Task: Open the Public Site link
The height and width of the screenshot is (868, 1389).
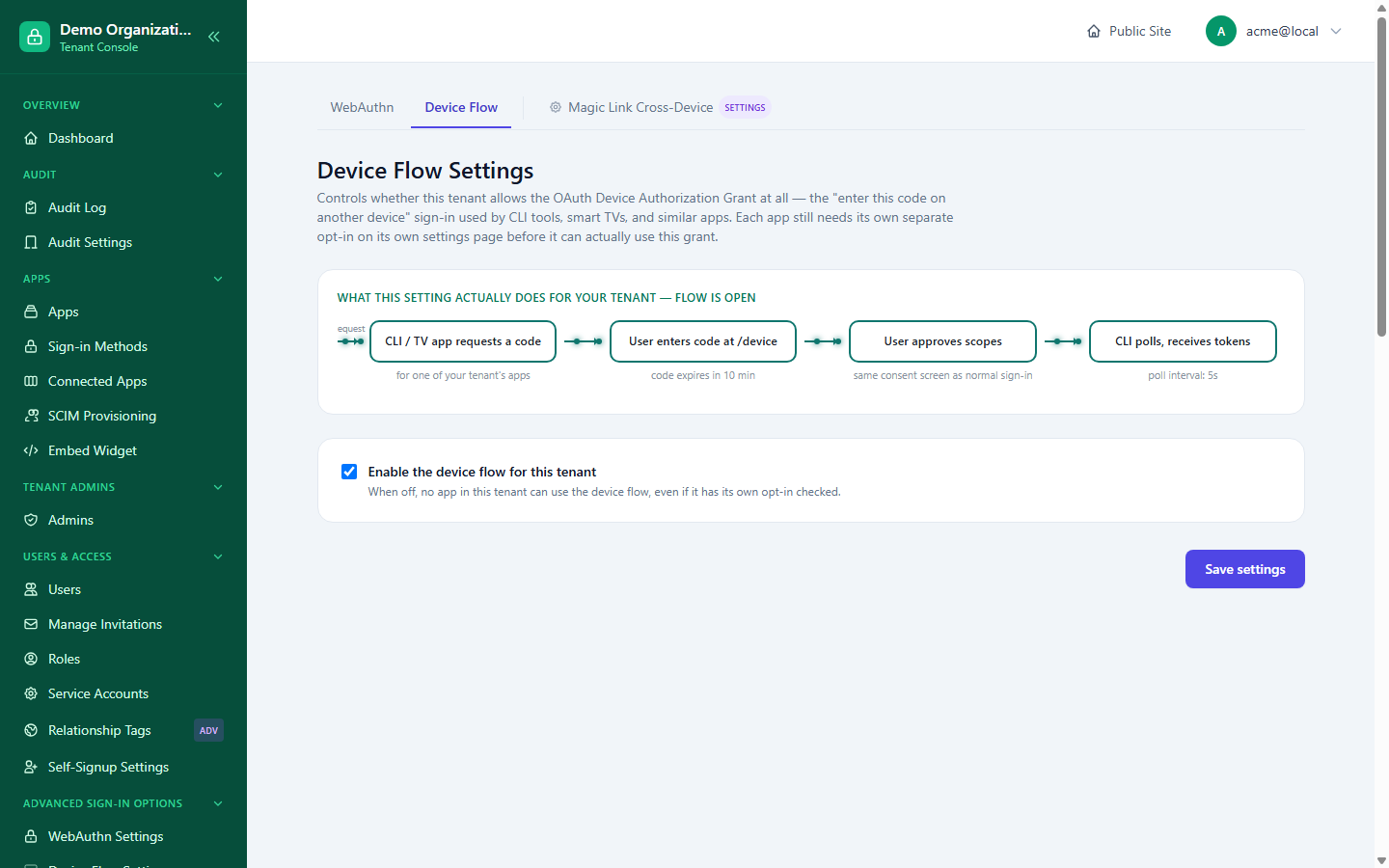Action: 1130,31
